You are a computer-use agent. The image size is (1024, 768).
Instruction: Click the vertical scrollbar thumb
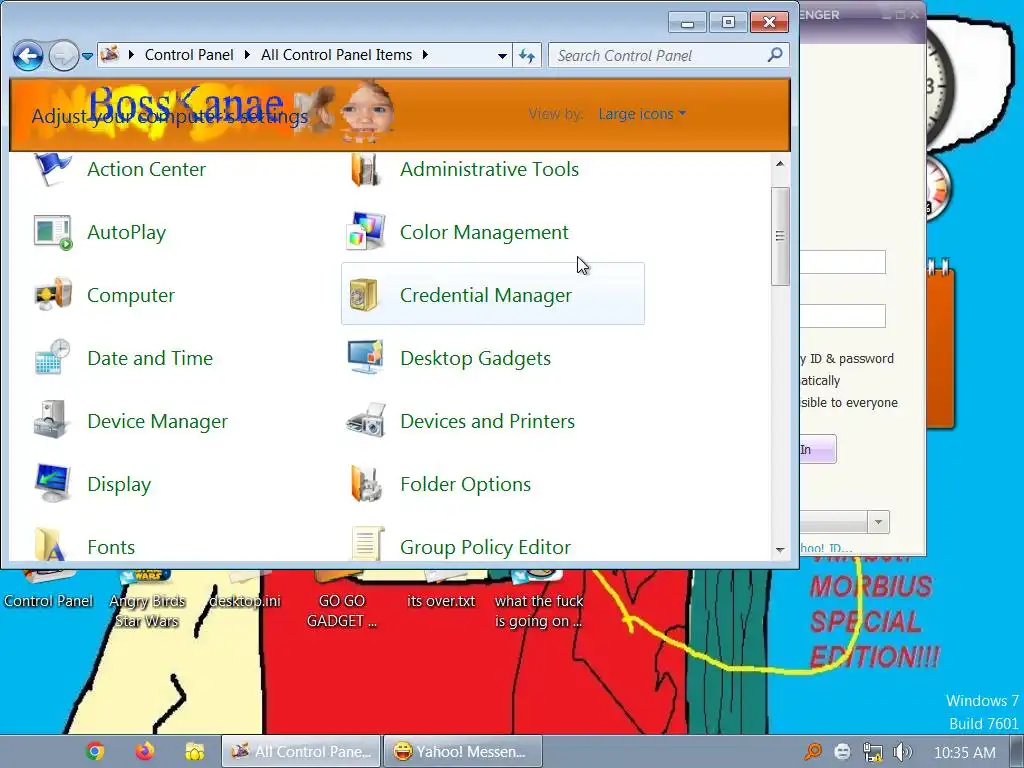pyautogui.click(x=780, y=236)
